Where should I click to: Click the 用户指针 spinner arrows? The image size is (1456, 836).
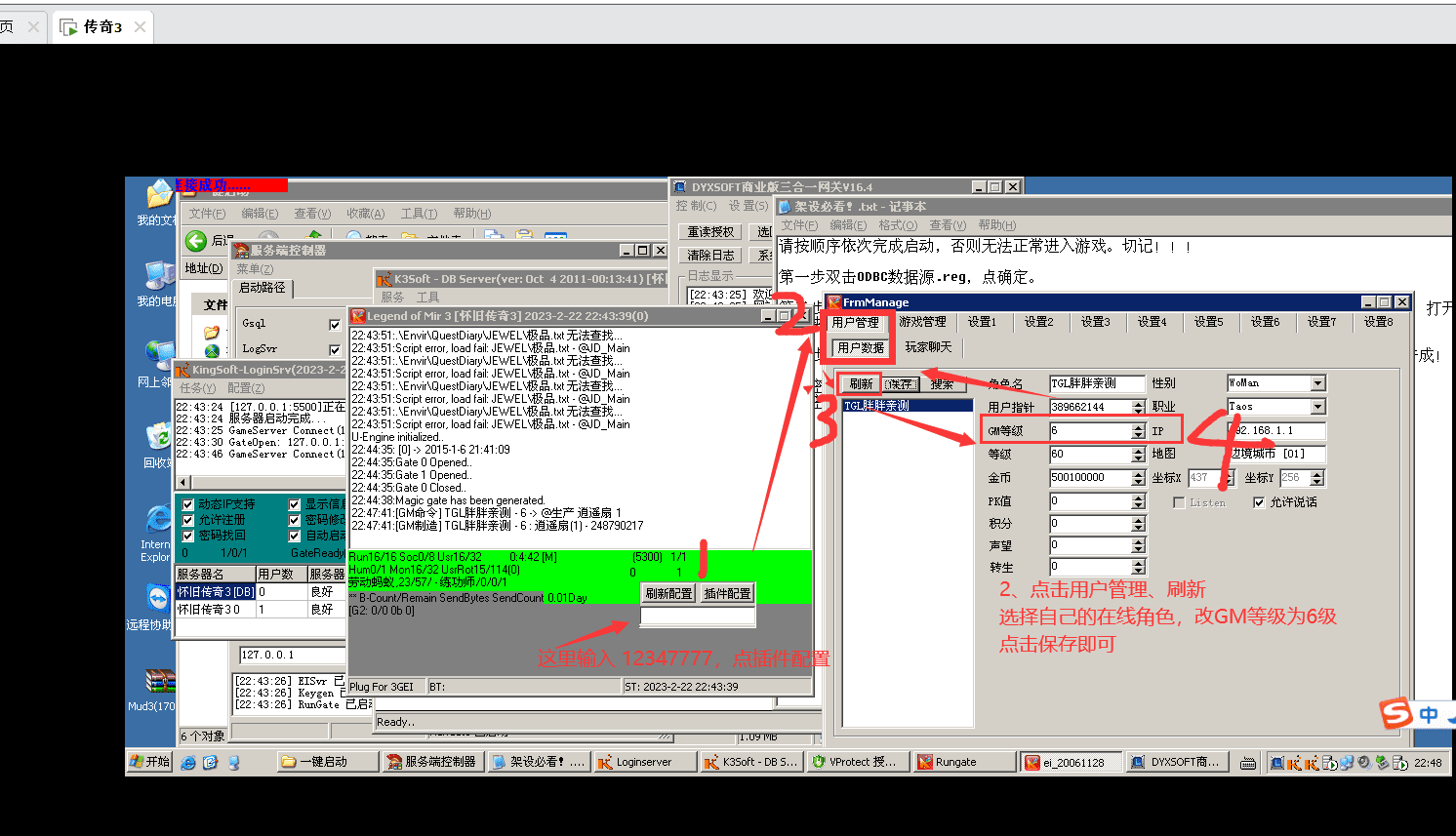point(1138,407)
